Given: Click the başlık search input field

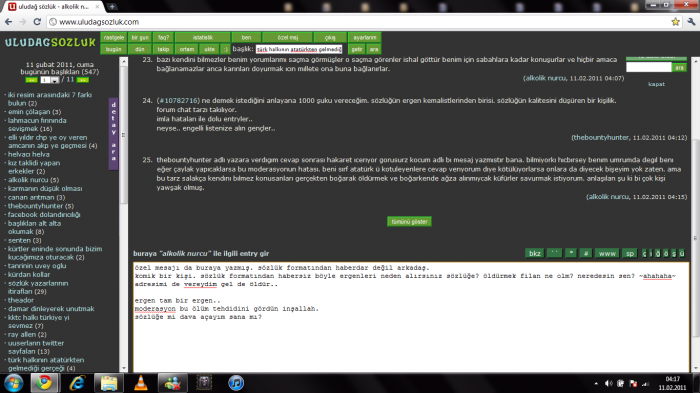Looking at the screenshot, I should (299, 49).
